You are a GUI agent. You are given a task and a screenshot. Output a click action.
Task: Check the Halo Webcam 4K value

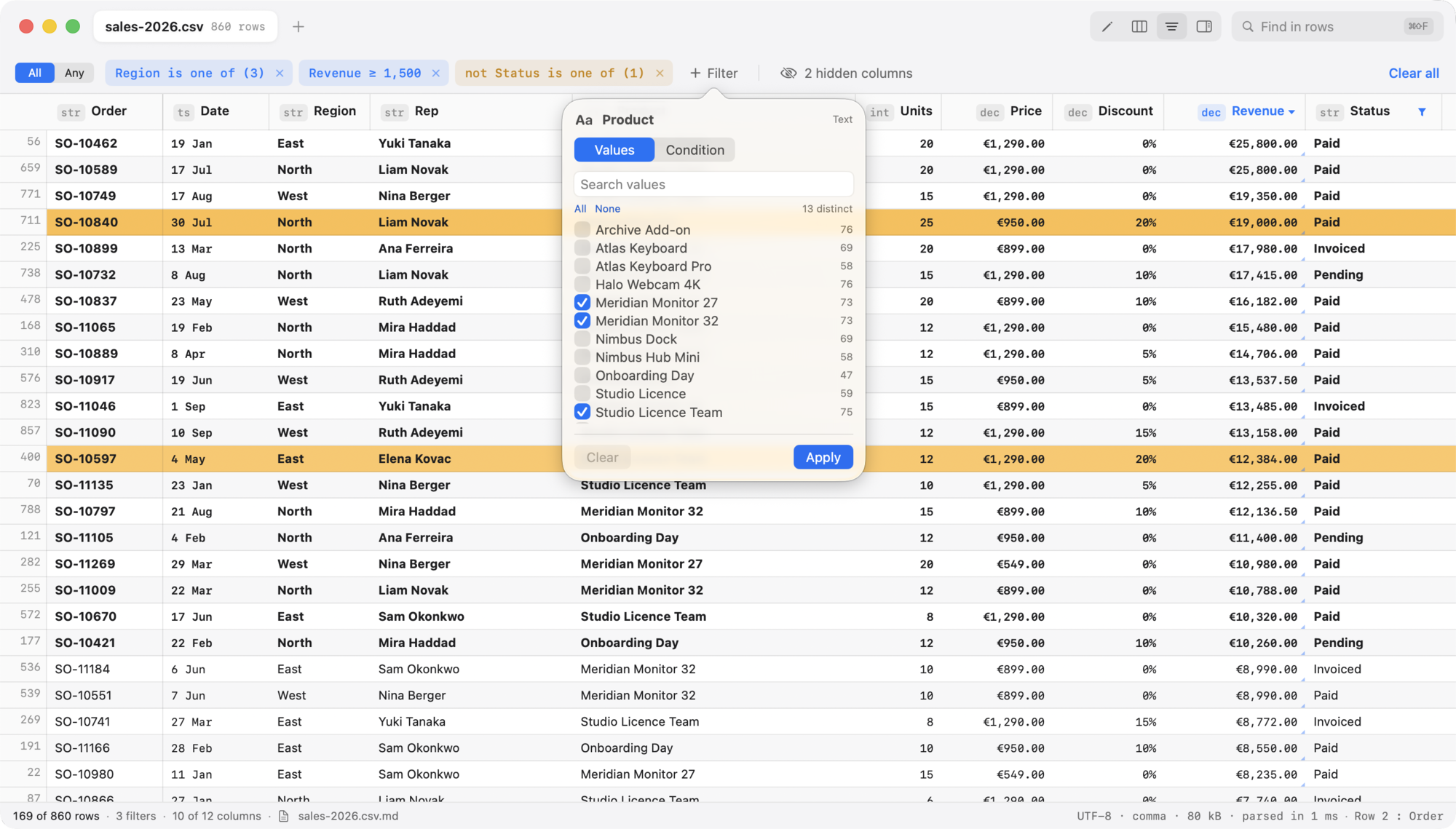[582, 284]
